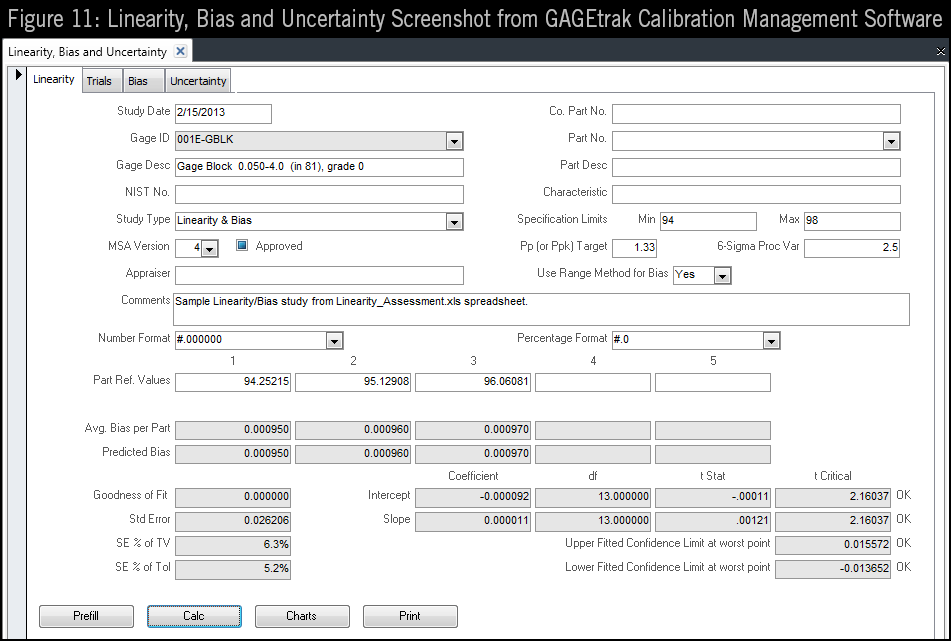The image size is (951, 641).
Task: Click the Study Date field
Action: click(x=222, y=113)
